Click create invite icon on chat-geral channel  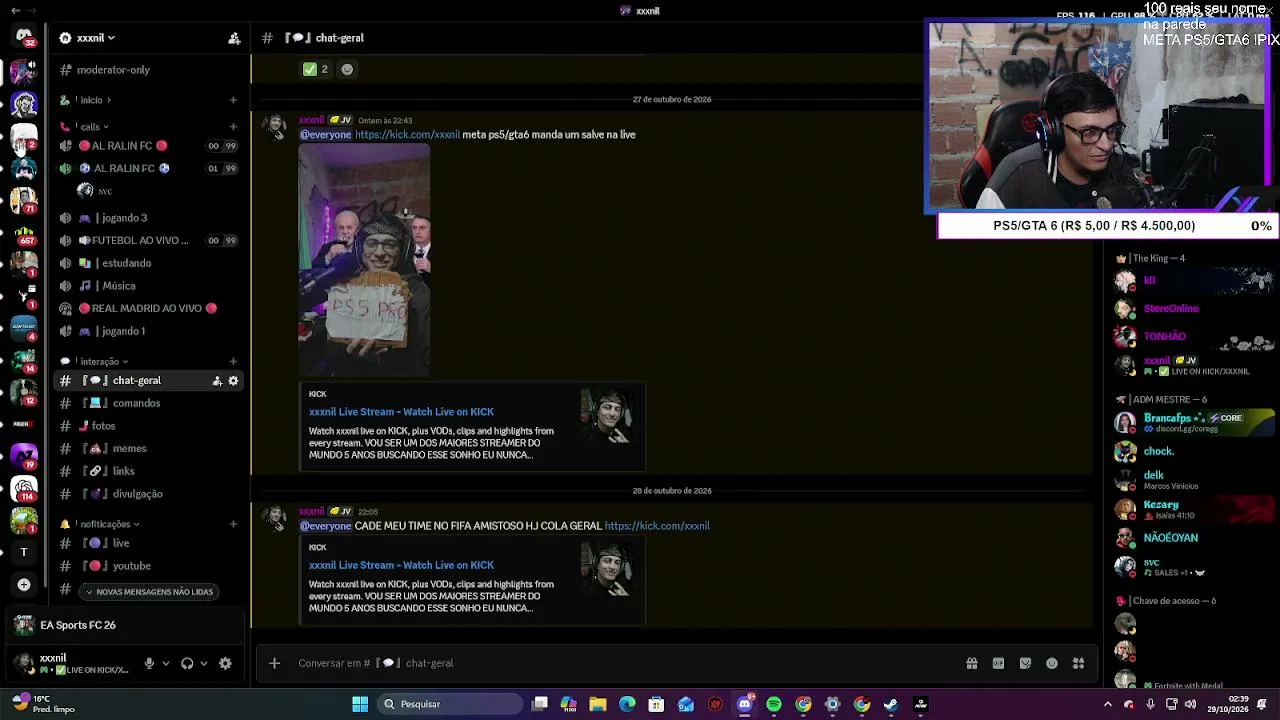pos(217,381)
